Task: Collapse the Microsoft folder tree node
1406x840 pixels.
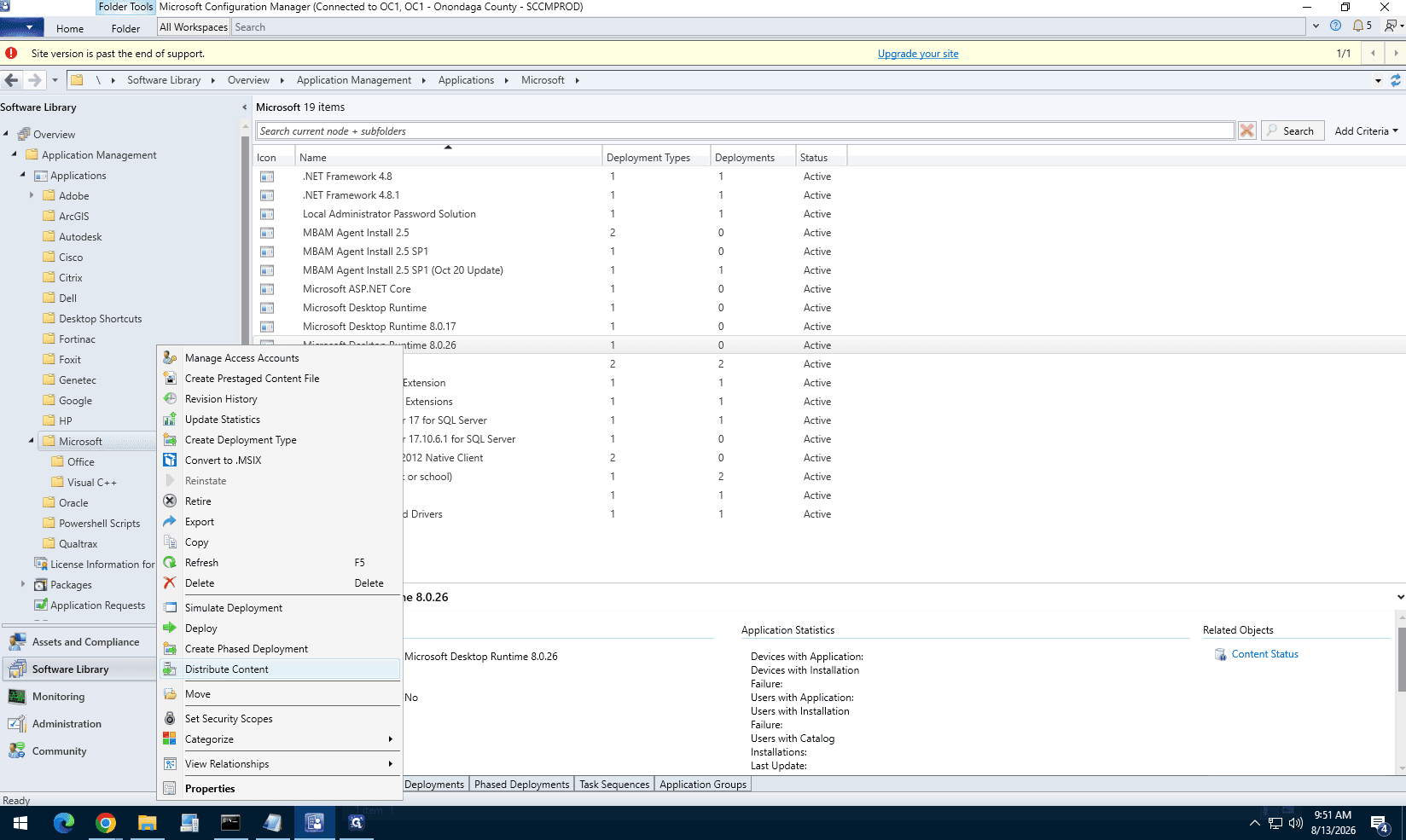Action: click(x=32, y=441)
